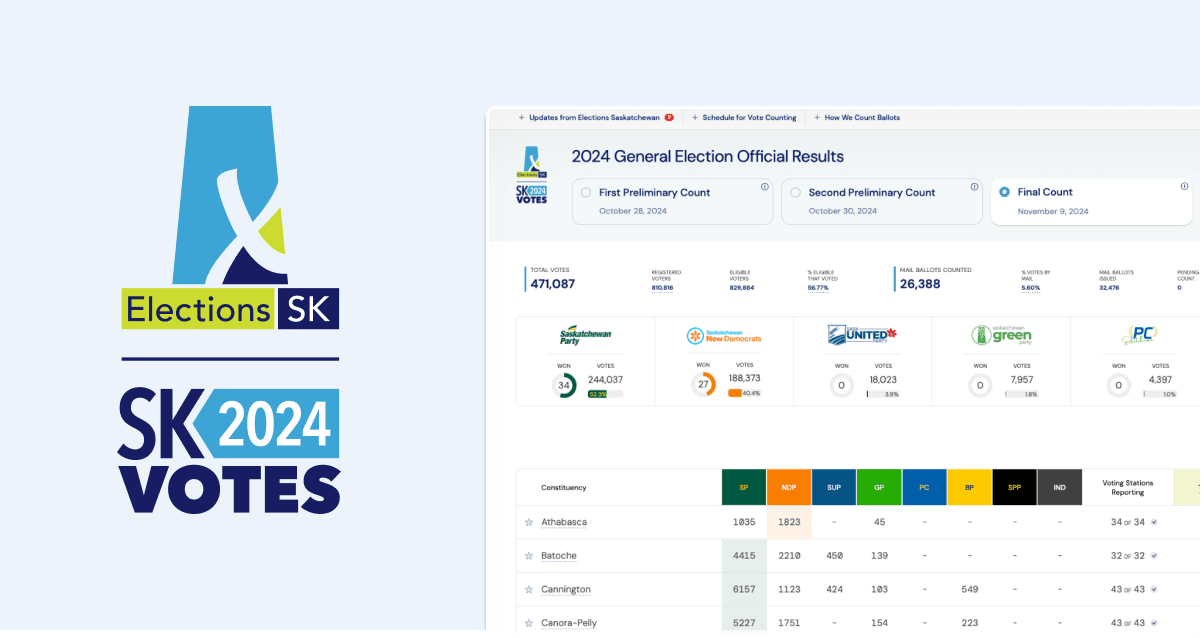1204x638 pixels.
Task: Select Final Count radio button
Action: coord(1005,192)
